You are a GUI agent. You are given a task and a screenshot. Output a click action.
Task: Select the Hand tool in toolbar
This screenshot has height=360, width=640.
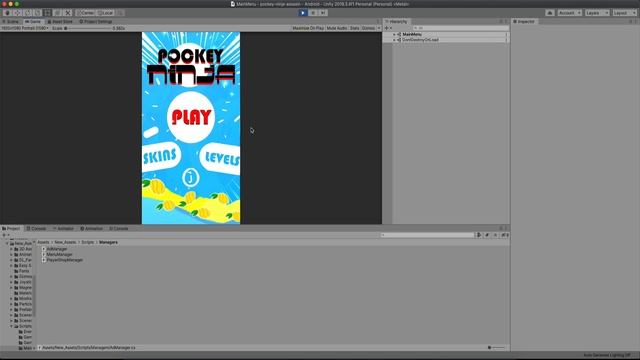(7, 13)
